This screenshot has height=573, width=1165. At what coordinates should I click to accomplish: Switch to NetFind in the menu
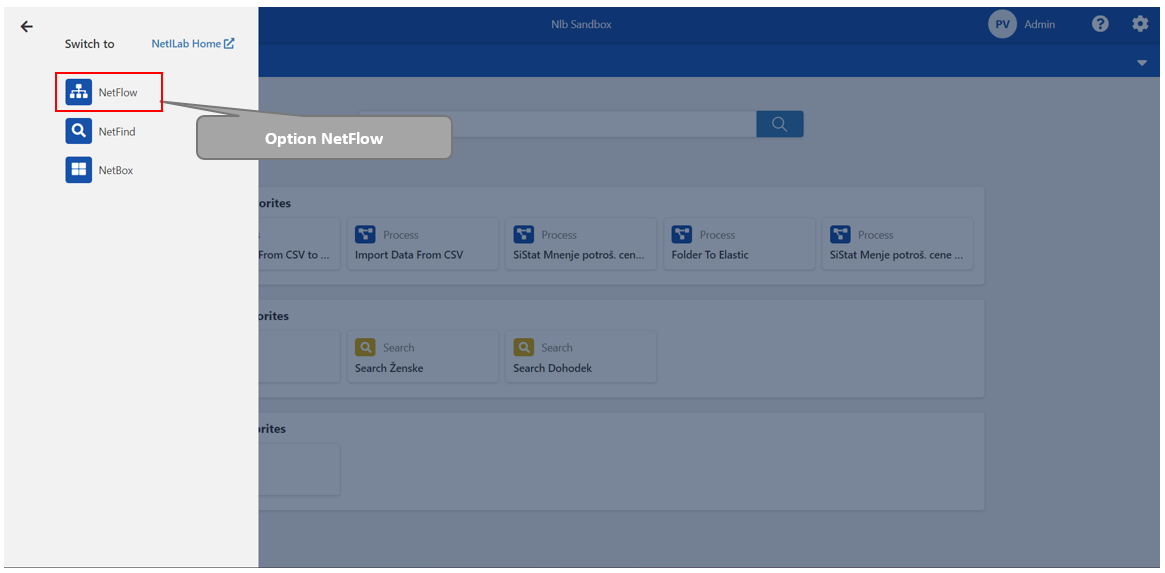click(116, 132)
